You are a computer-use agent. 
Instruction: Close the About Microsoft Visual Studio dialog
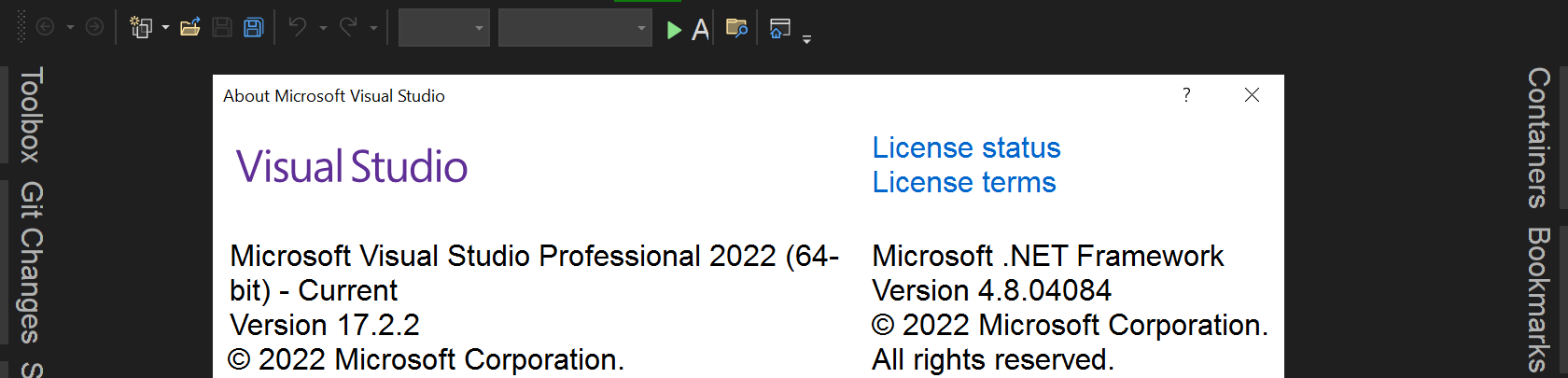(x=1253, y=95)
